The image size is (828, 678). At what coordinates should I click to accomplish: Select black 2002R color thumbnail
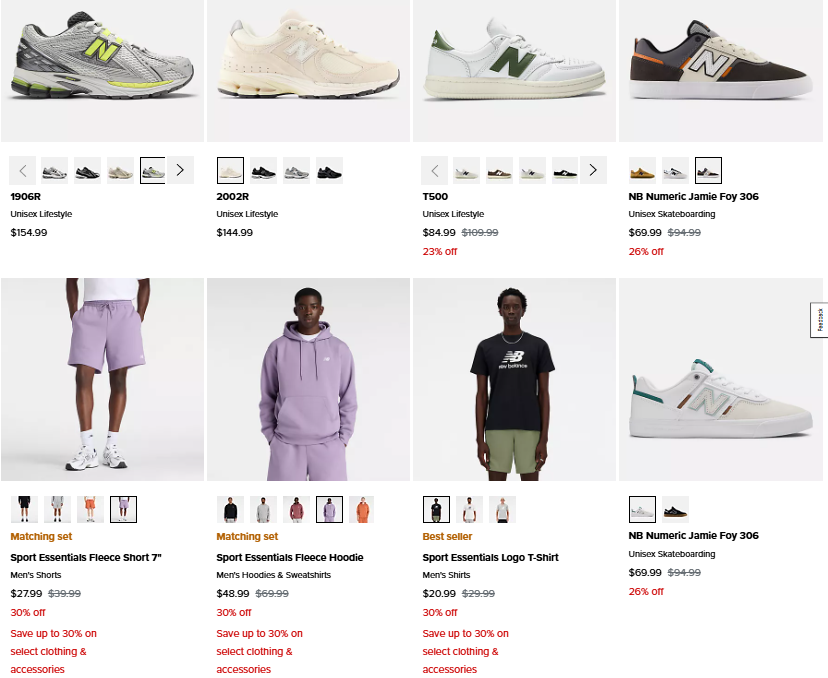click(264, 171)
